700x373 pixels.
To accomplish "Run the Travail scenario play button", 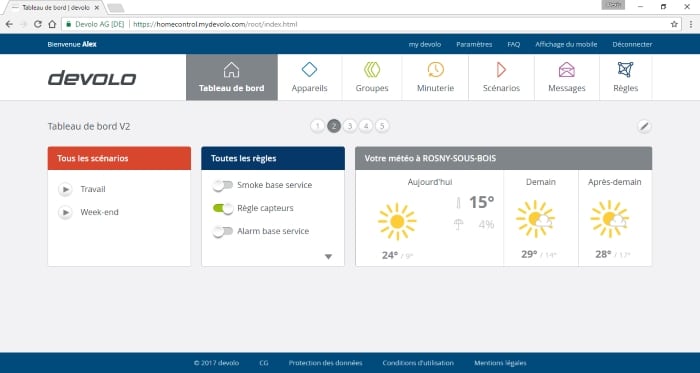I will [65, 190].
